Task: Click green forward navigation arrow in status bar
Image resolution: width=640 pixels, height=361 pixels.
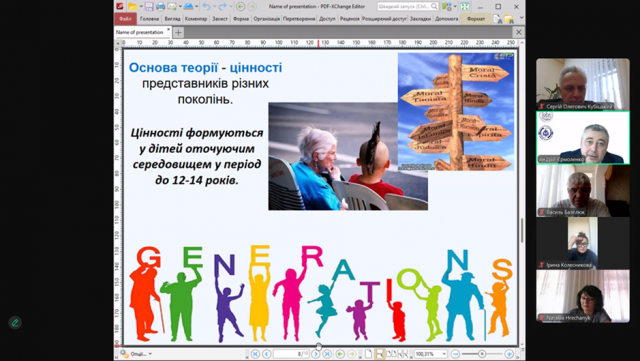Action: tap(351, 354)
